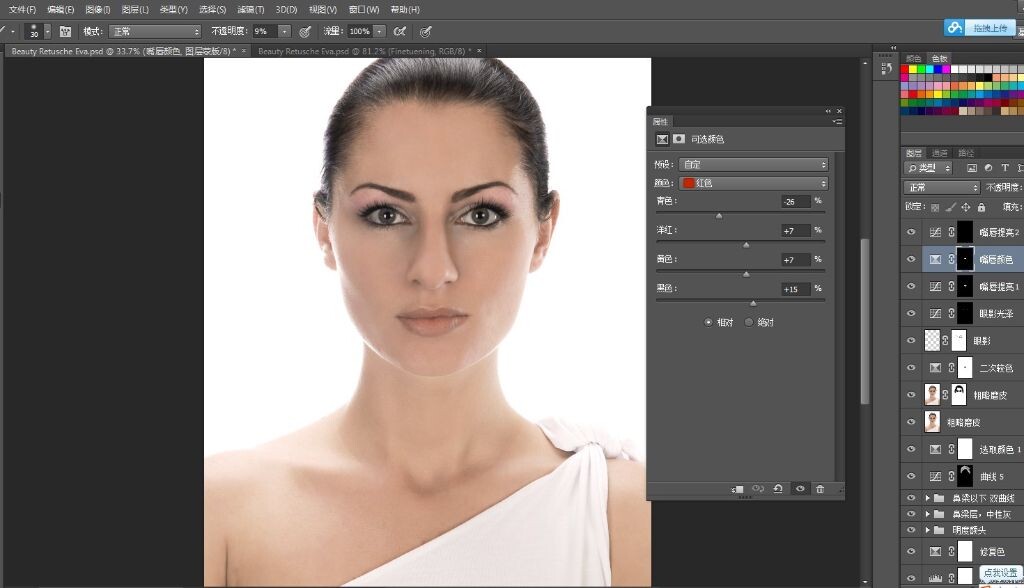Open layer filter 类型 dropdown

(x=929, y=168)
